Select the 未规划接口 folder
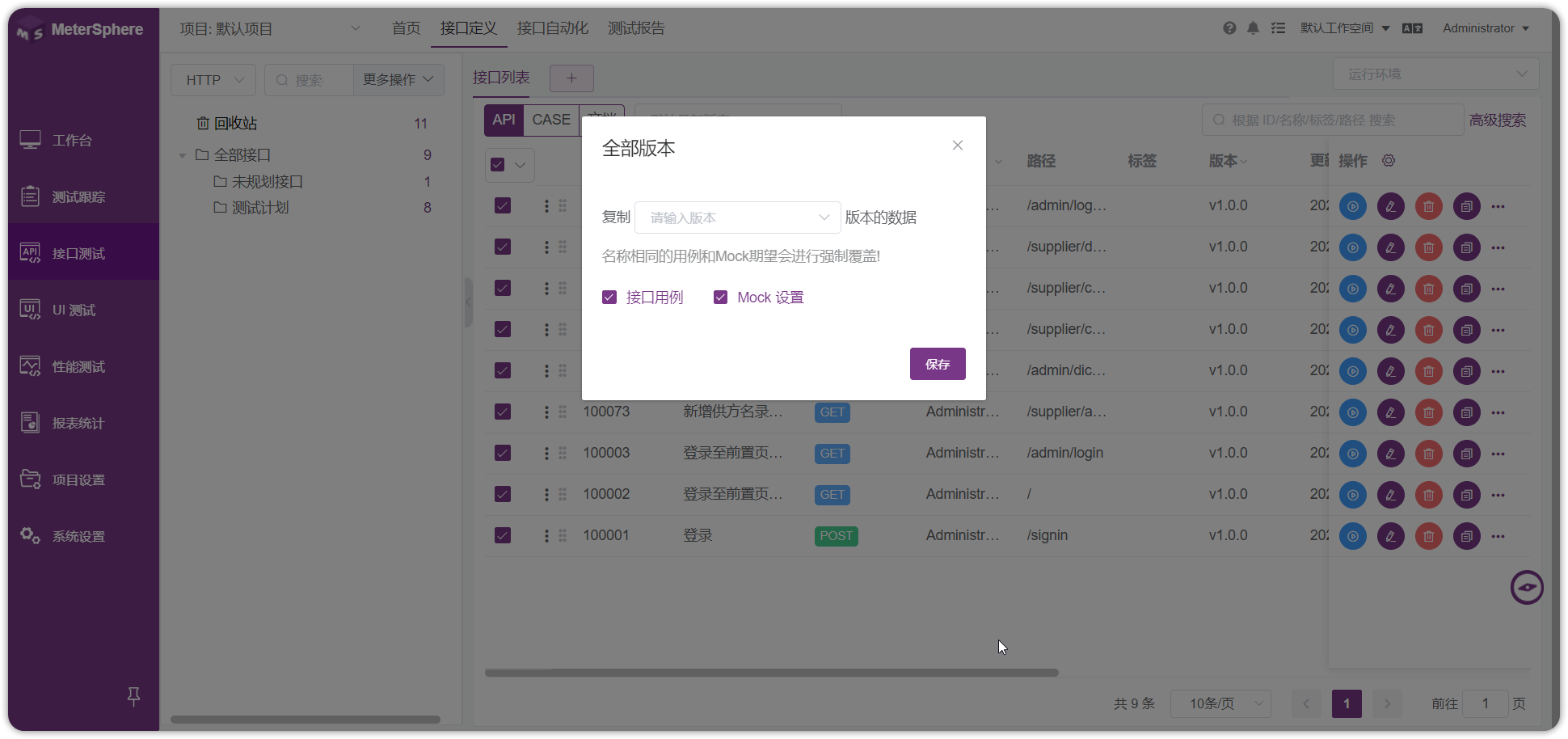The width and height of the screenshot is (1568, 739). coord(268,182)
